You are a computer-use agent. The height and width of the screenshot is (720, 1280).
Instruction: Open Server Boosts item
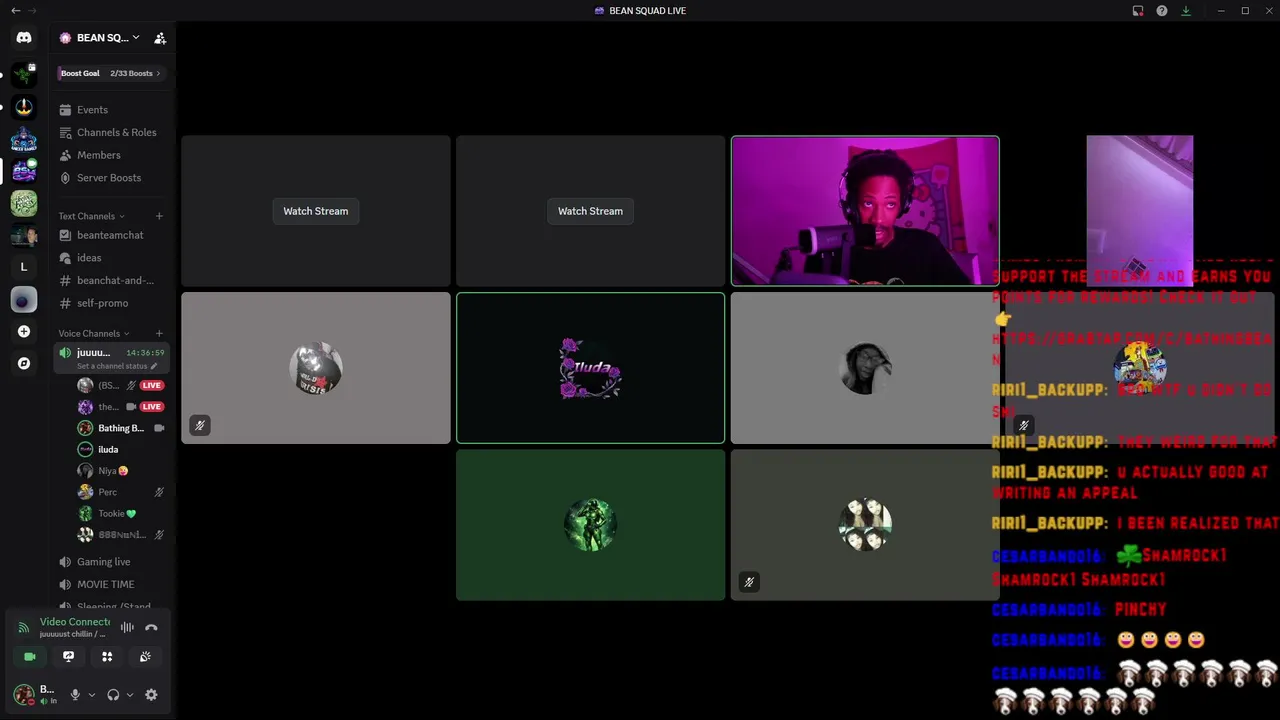point(112,178)
